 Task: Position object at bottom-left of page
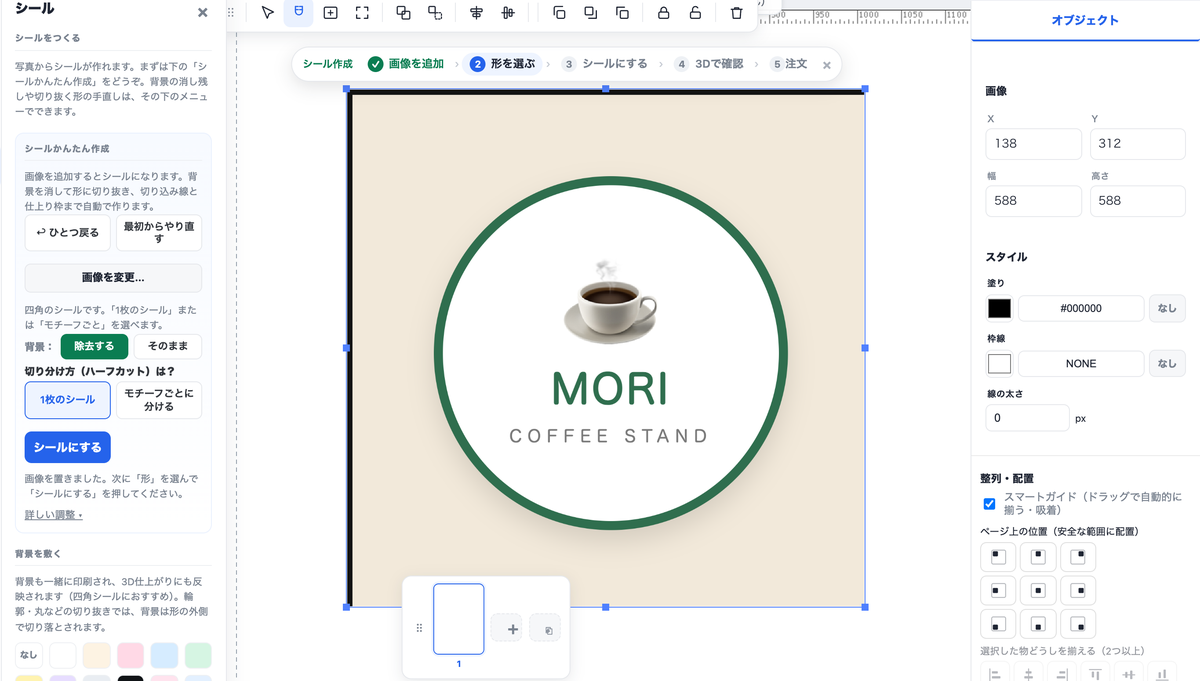tap(998, 625)
